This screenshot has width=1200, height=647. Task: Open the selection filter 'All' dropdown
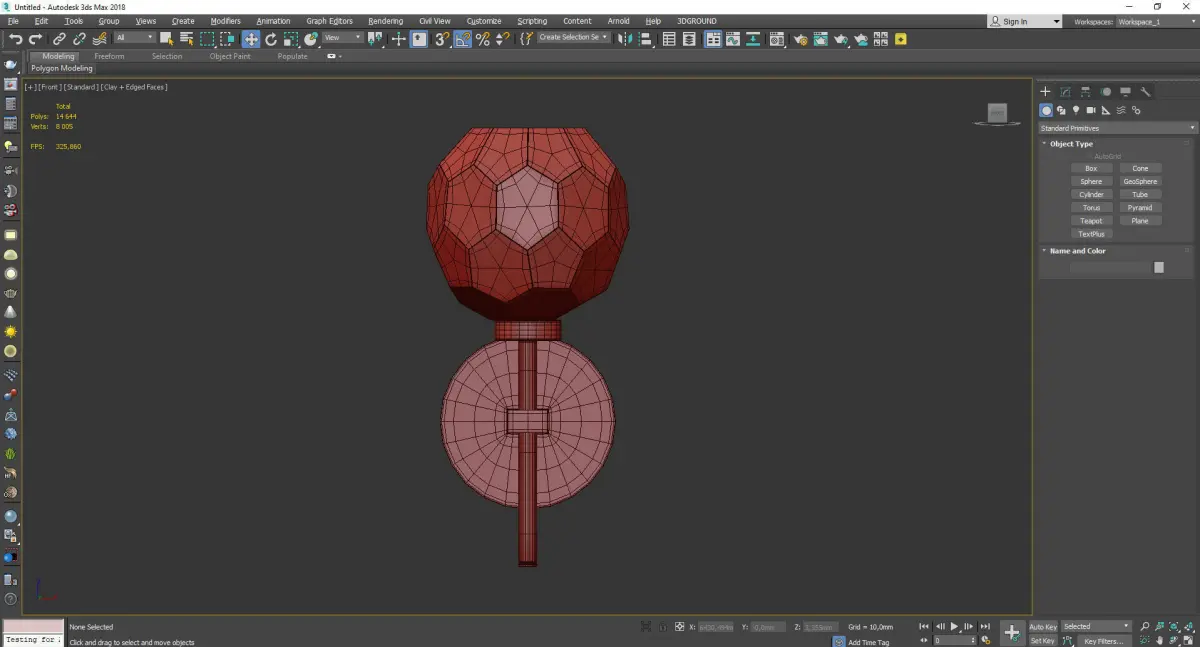point(134,38)
